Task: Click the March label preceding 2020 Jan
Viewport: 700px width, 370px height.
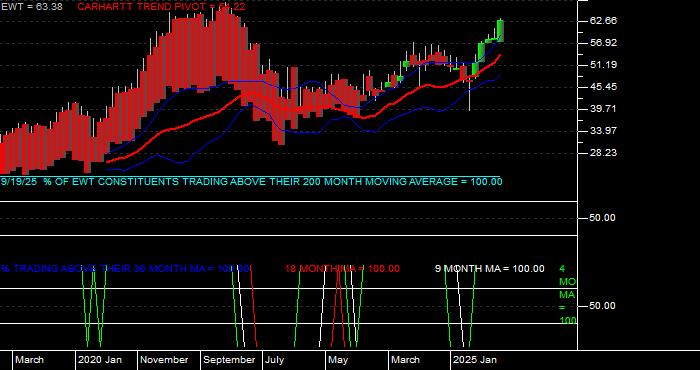Action: tap(29, 360)
